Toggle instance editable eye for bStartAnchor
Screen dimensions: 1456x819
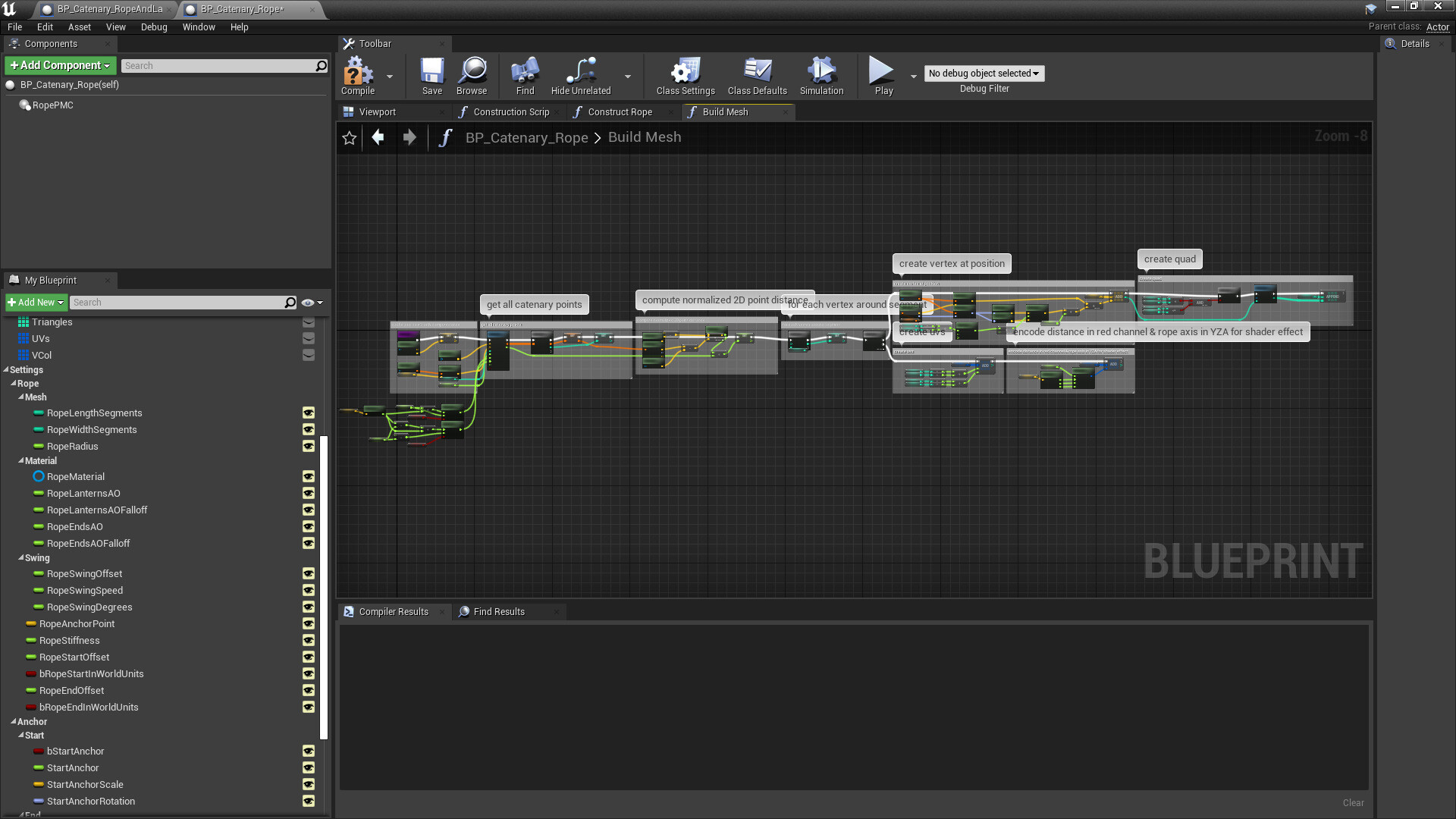309,751
